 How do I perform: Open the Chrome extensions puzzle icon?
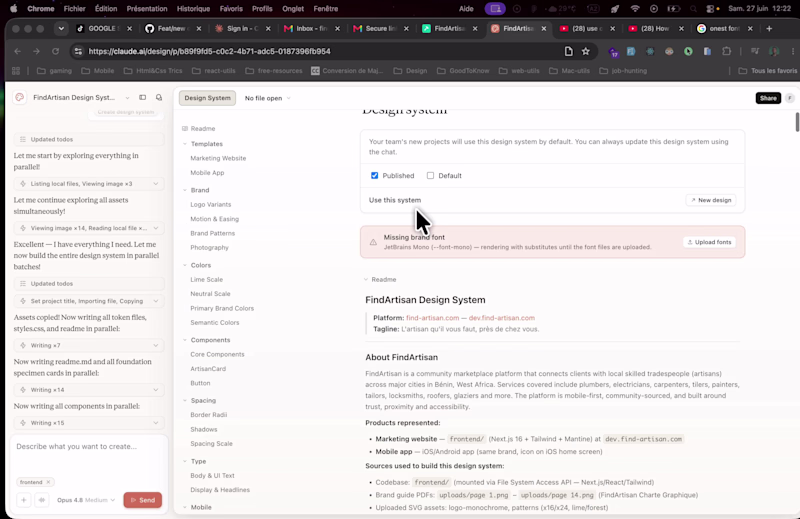[x=727, y=51]
